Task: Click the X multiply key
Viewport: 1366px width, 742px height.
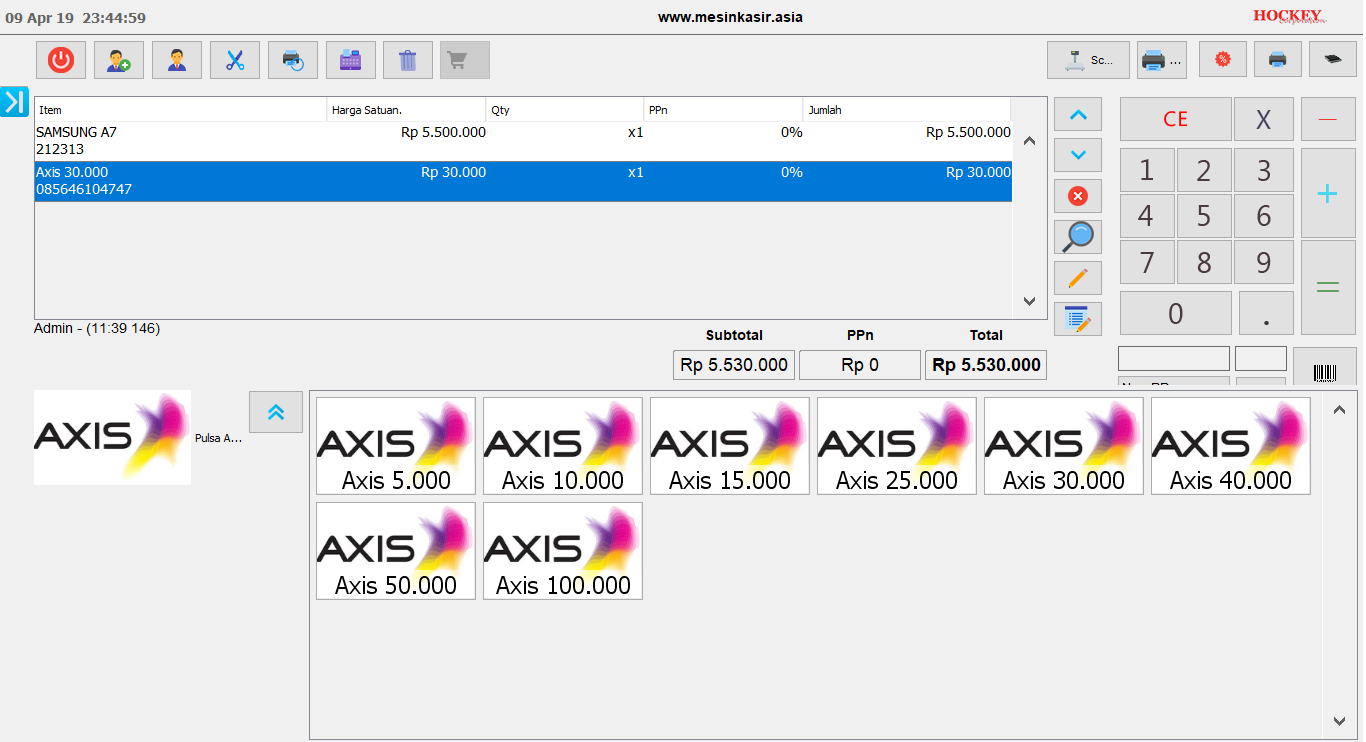Action: (1264, 119)
